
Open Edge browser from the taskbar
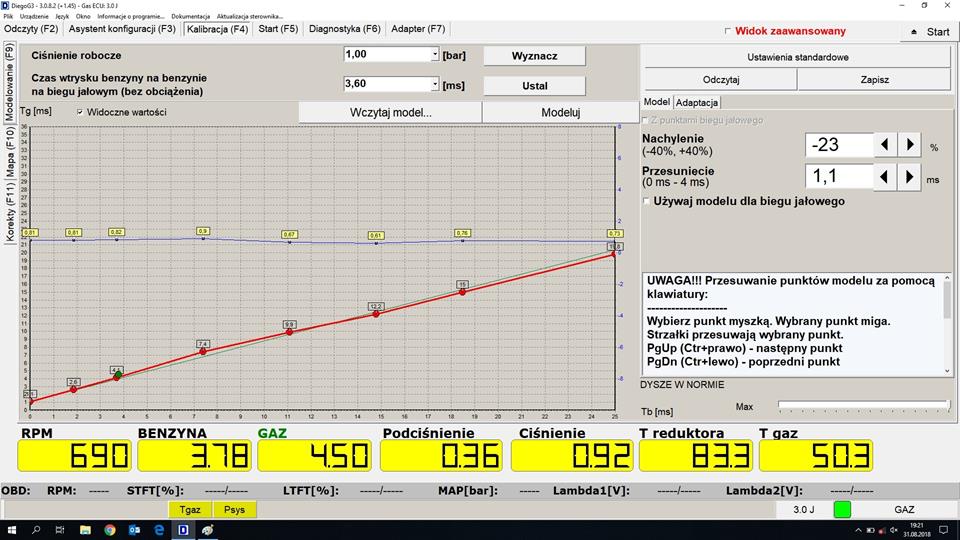[x=159, y=530]
